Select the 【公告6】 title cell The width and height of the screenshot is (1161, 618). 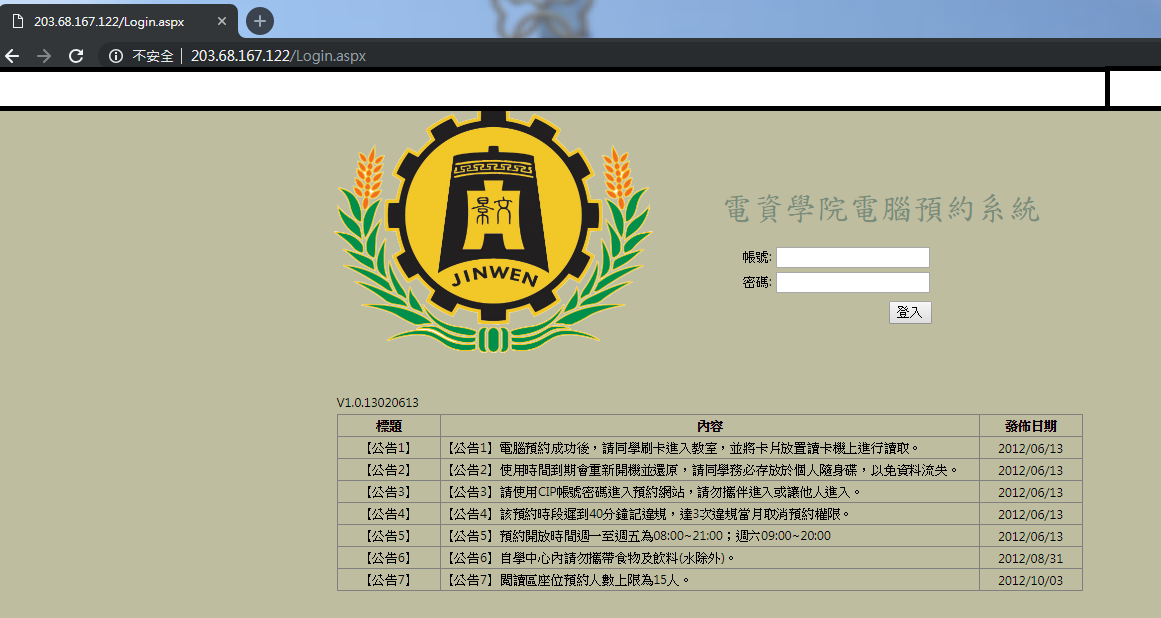(389, 558)
